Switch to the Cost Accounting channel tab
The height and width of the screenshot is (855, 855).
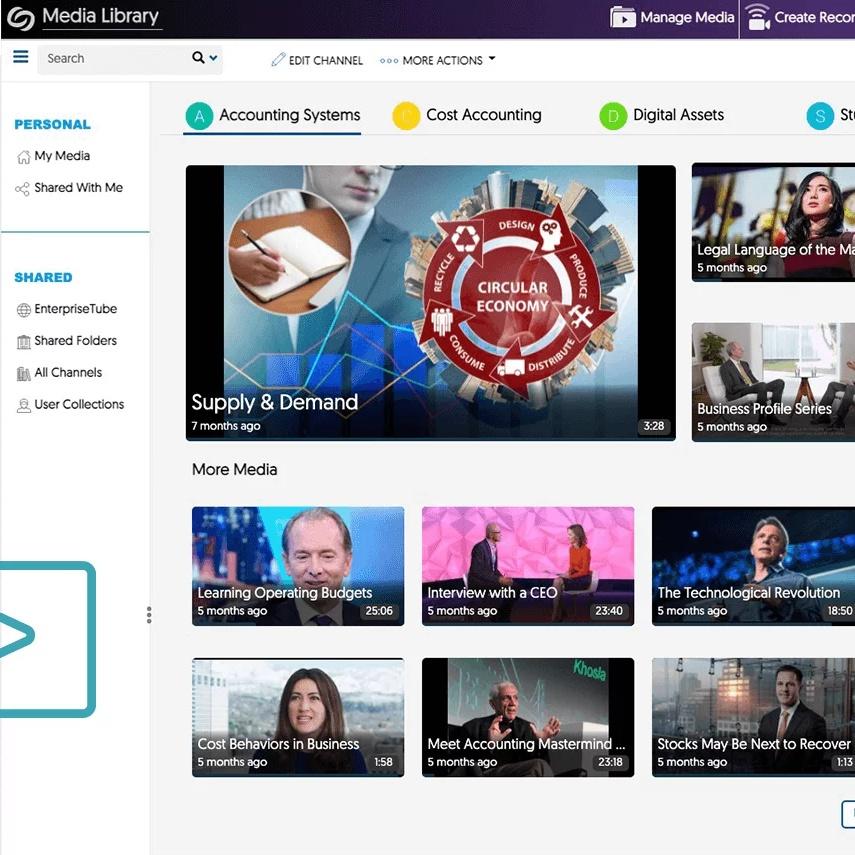pos(483,115)
